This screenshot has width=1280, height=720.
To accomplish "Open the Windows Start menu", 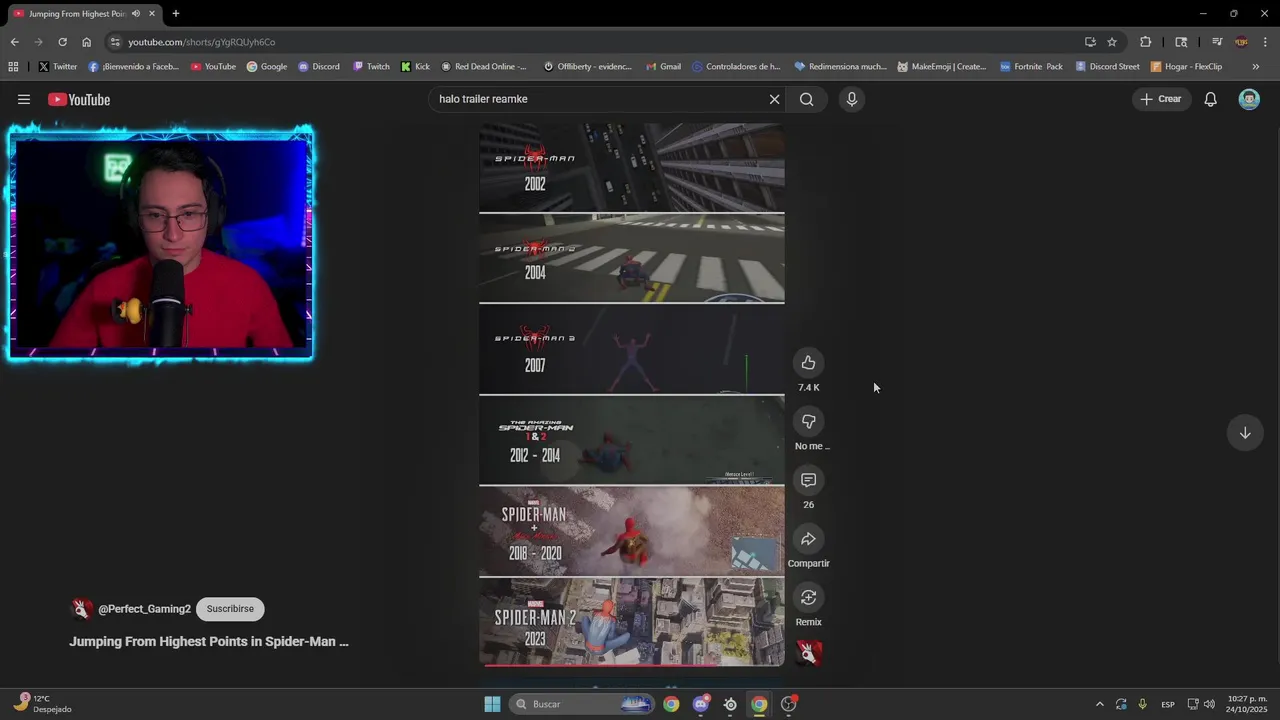I will click(x=492, y=704).
